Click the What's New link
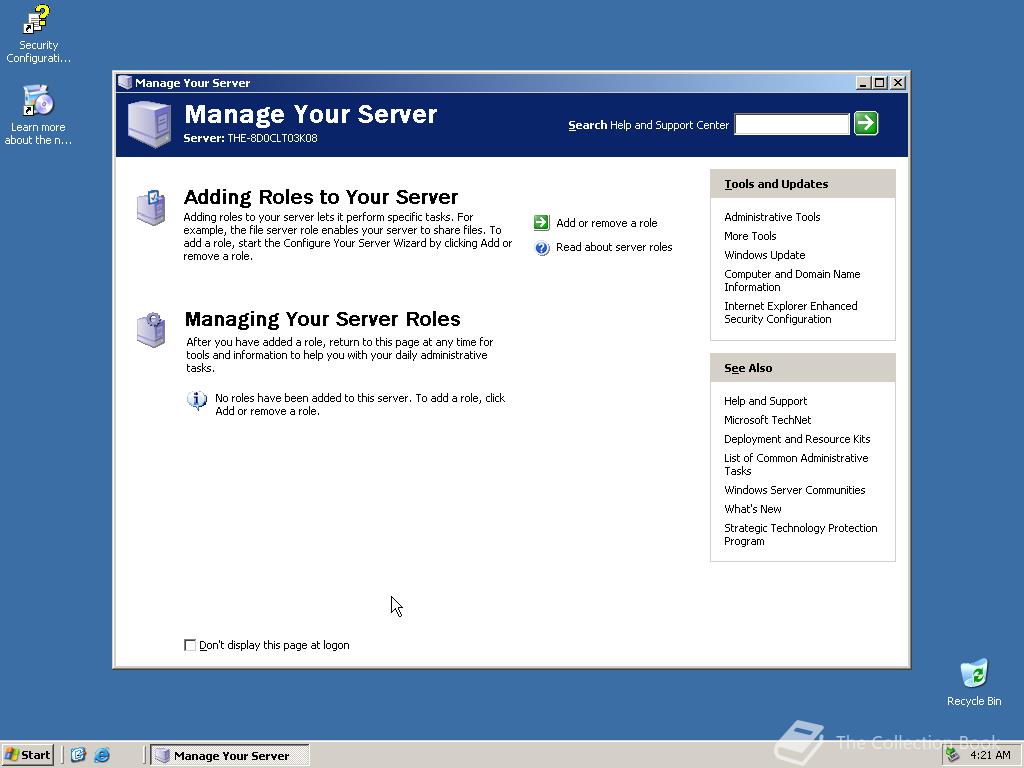This screenshot has height=768, width=1024. [752, 509]
